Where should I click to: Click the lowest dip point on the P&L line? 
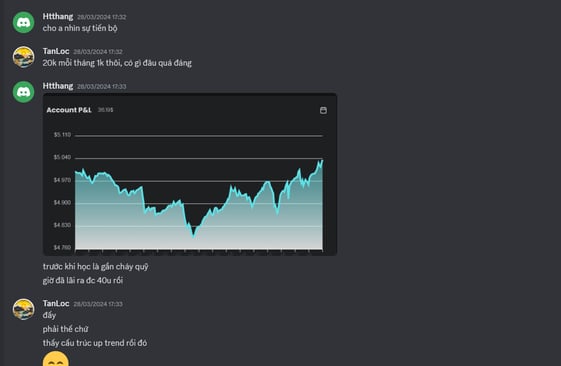(194, 236)
